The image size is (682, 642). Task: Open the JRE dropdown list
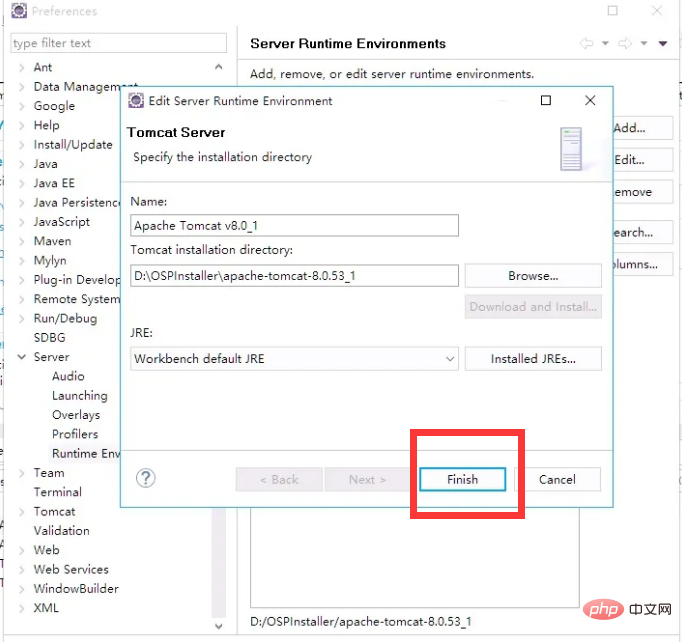[x=450, y=359]
